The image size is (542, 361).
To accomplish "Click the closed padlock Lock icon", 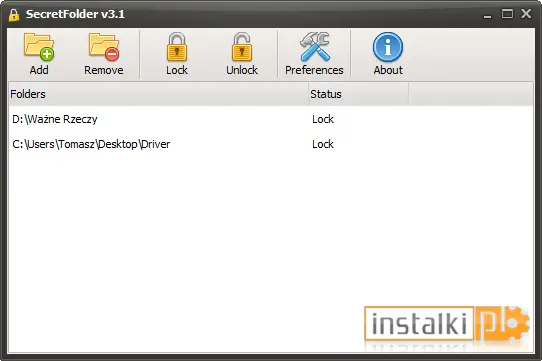I will 177,47.
